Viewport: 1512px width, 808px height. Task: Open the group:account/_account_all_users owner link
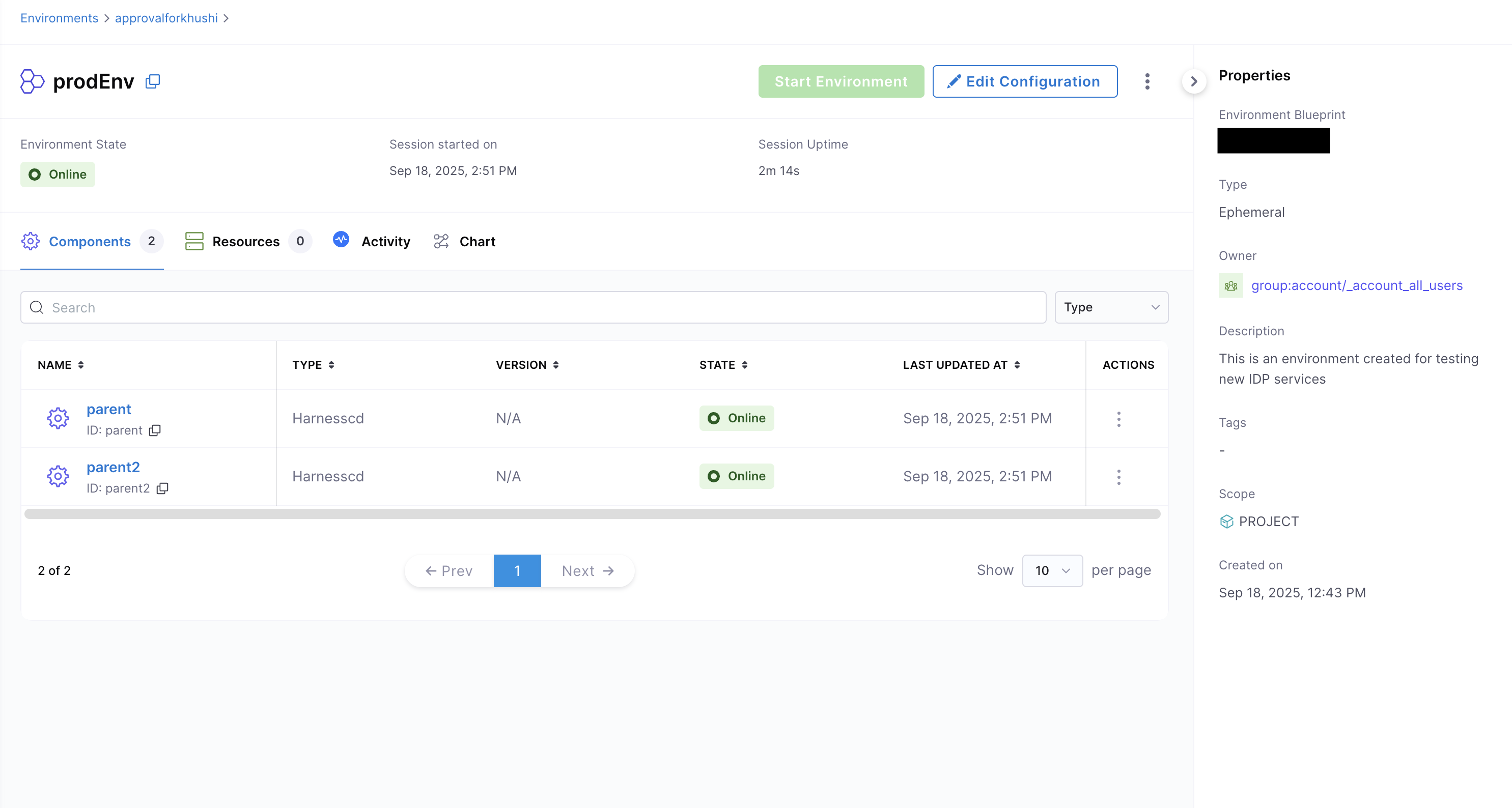click(x=1356, y=286)
